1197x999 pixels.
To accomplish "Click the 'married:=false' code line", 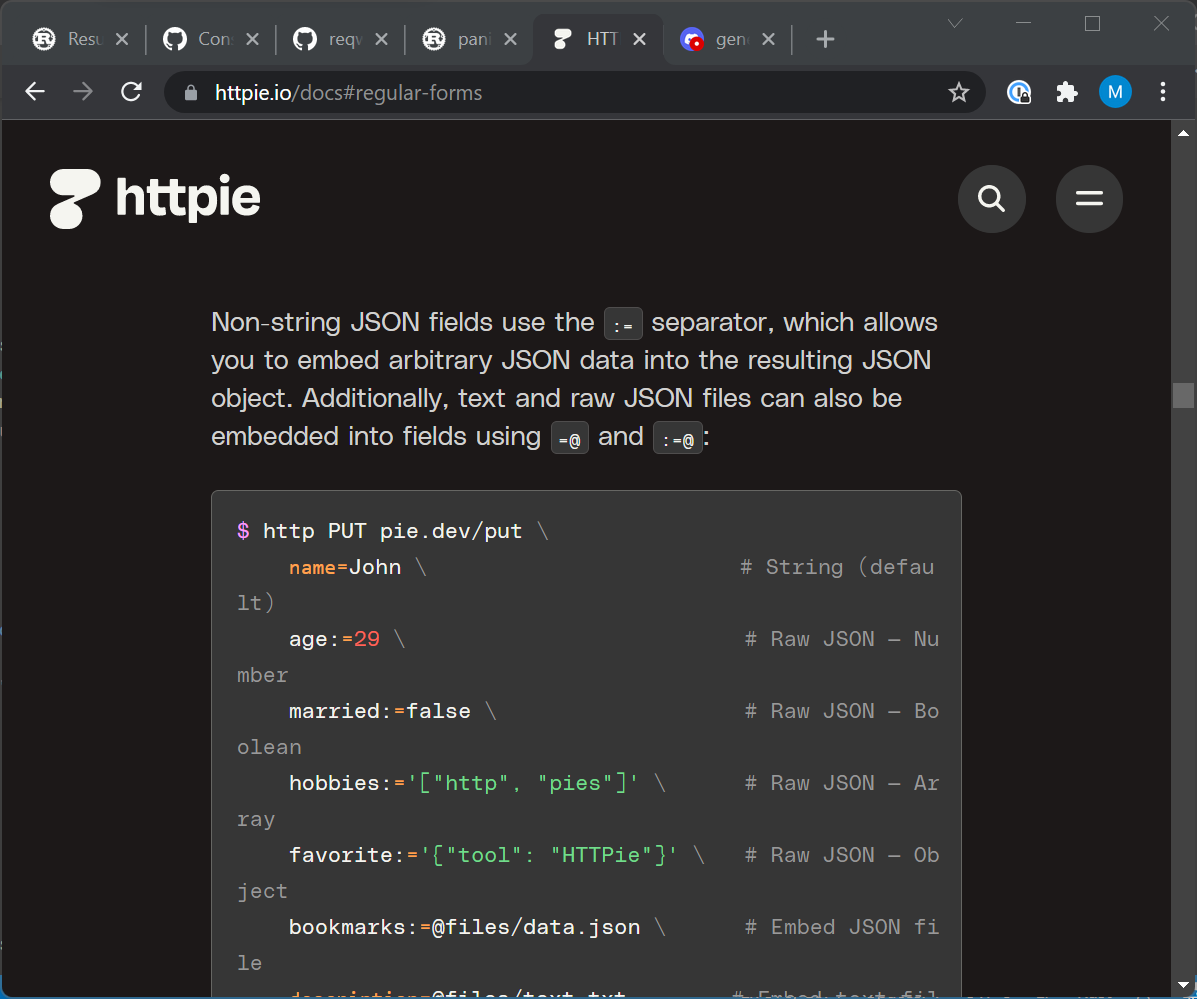I will (379, 711).
